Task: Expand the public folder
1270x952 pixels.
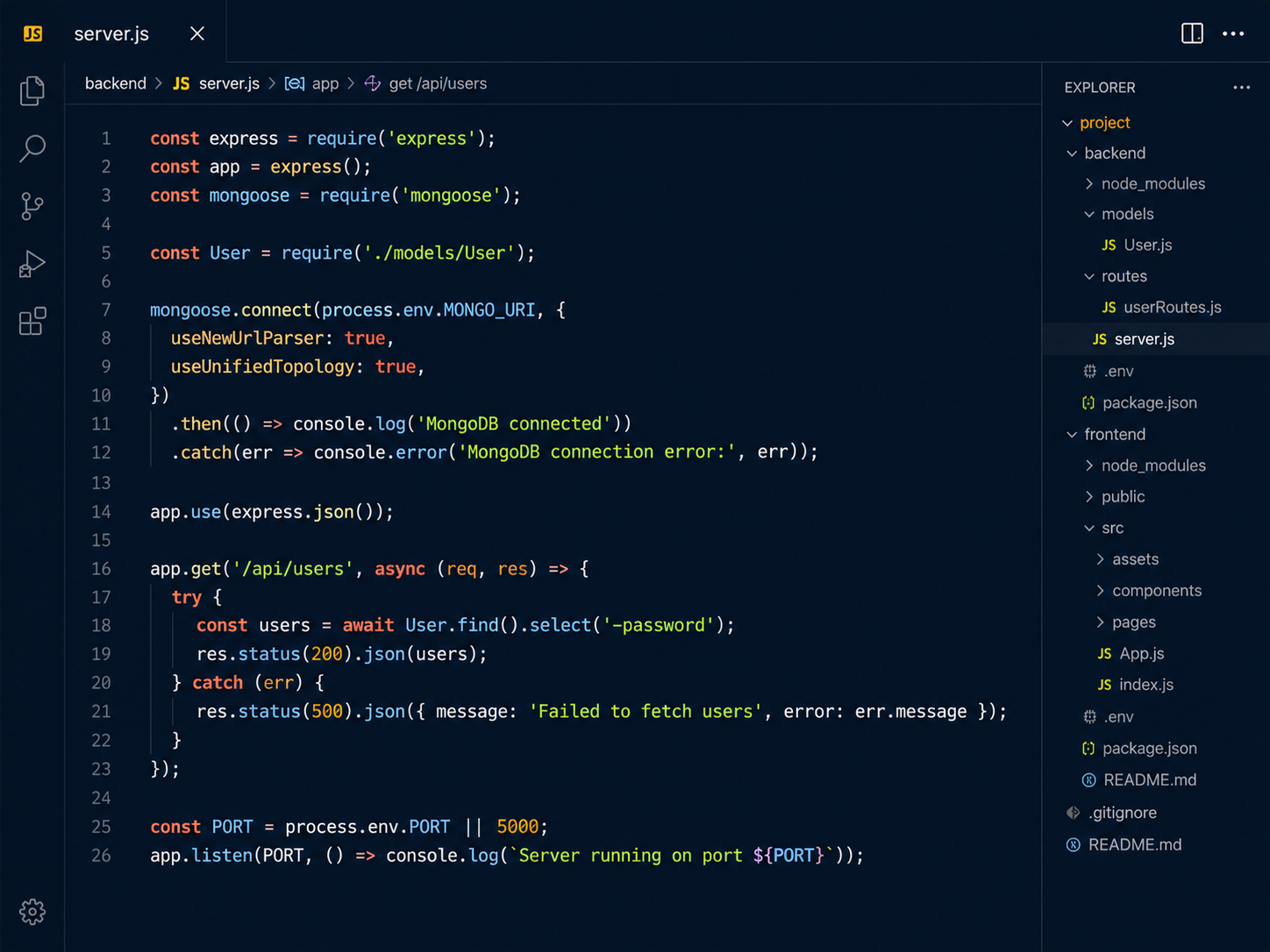Action: pyautogui.click(x=1089, y=497)
